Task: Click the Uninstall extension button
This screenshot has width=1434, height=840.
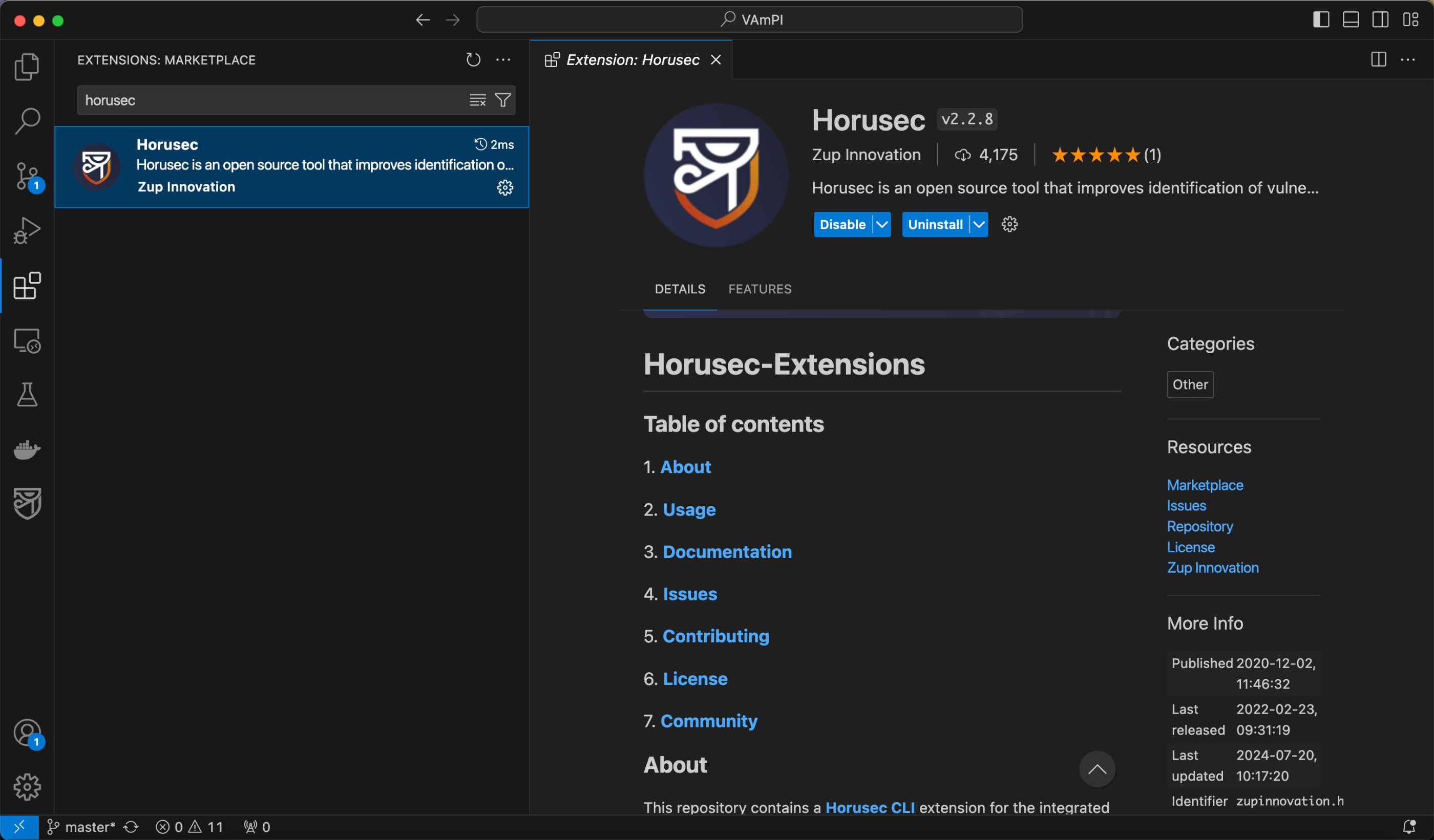Action: pos(936,224)
